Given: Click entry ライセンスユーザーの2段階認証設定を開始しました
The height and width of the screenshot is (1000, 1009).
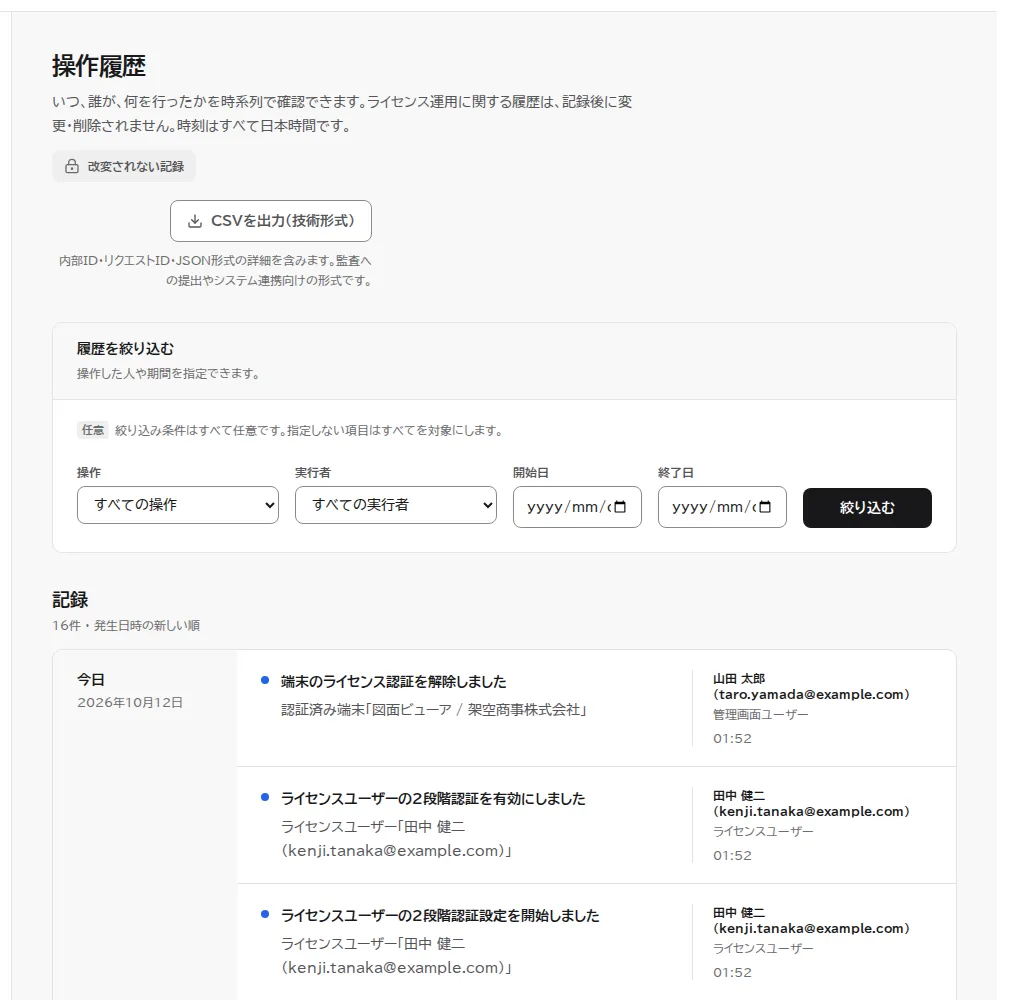Looking at the screenshot, I should [x=440, y=916].
